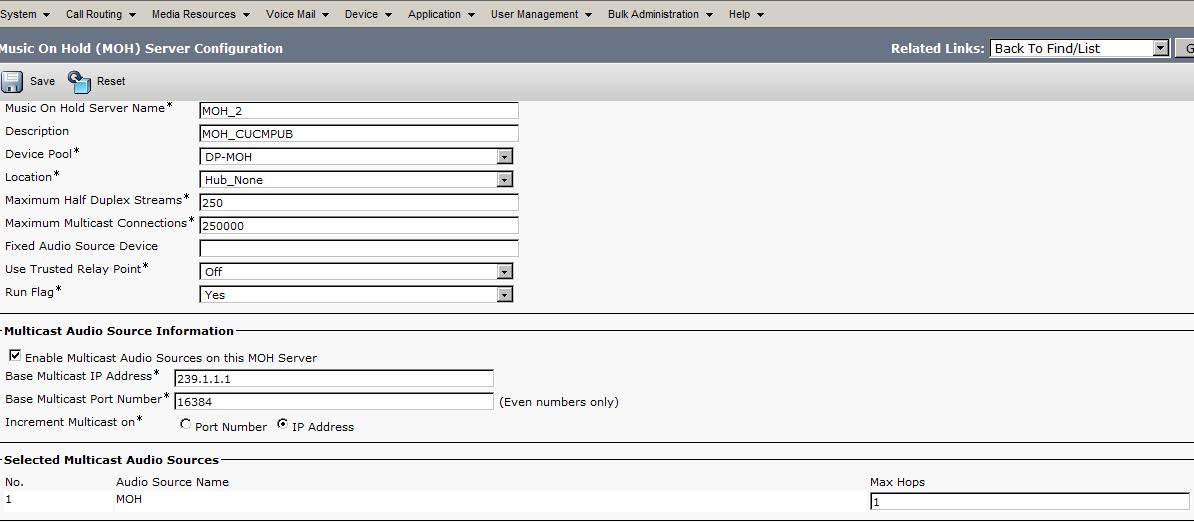Expand the Location dropdown

pos(504,180)
